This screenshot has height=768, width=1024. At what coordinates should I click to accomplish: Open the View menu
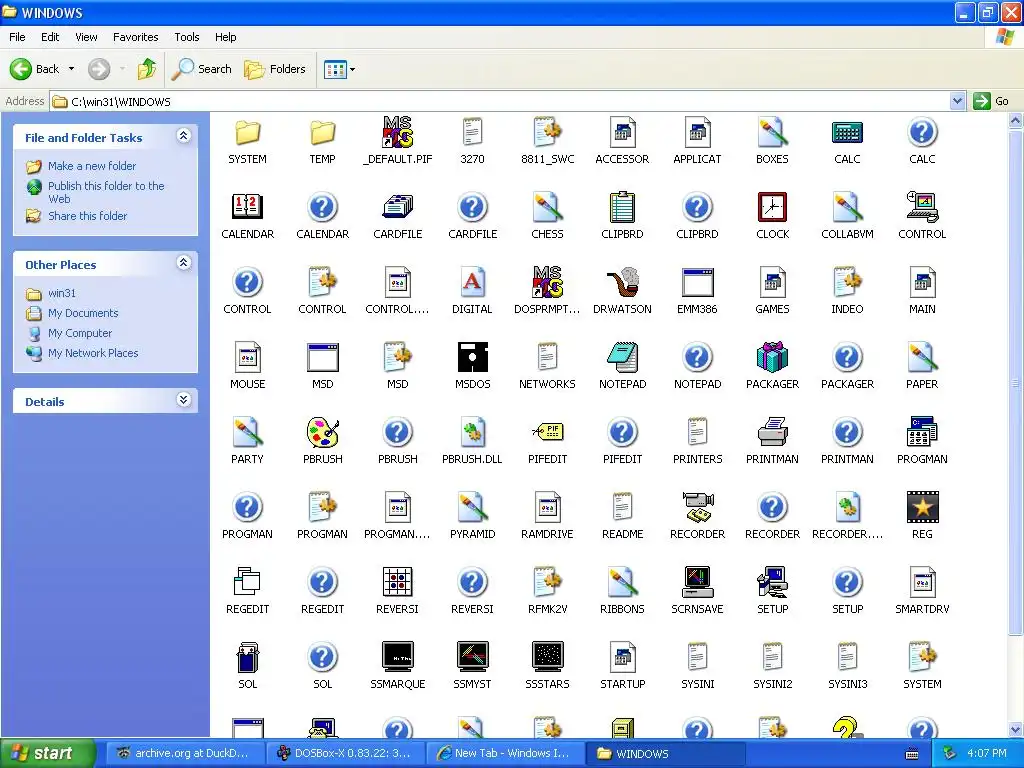pyautogui.click(x=86, y=37)
